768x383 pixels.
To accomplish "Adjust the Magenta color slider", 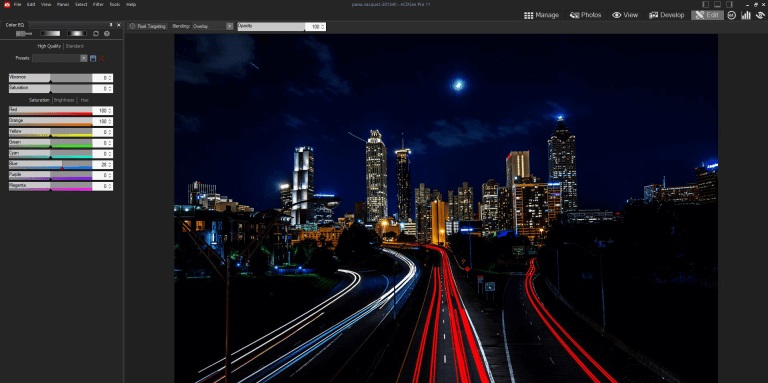I will click(x=50, y=186).
